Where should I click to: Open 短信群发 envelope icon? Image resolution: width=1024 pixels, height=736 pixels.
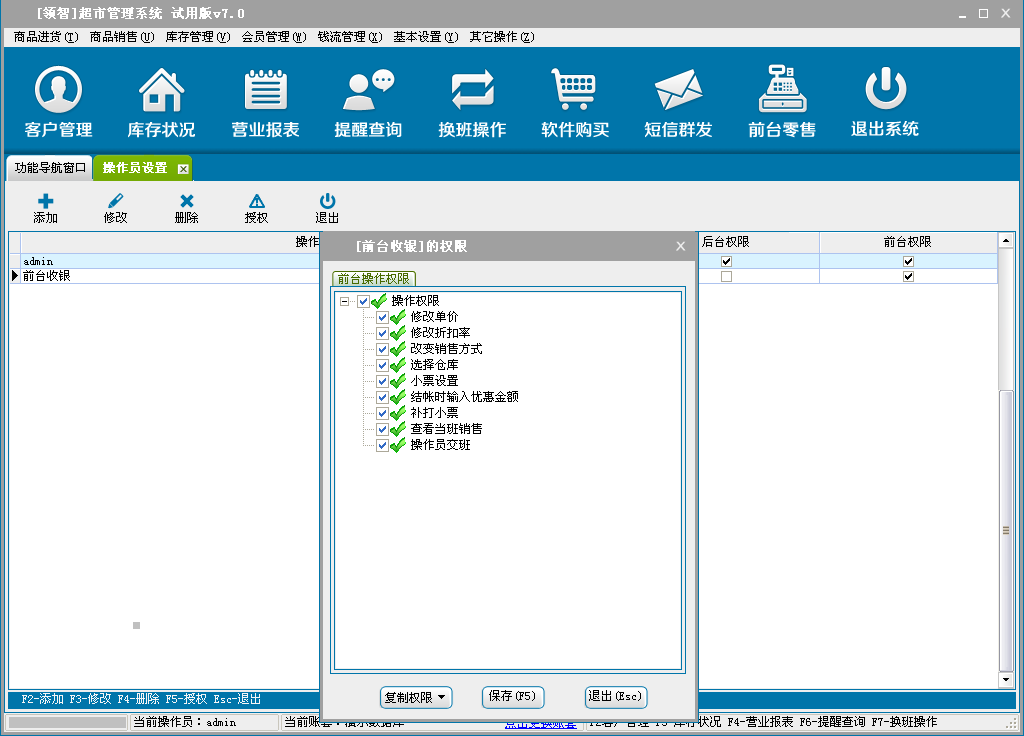(x=678, y=101)
